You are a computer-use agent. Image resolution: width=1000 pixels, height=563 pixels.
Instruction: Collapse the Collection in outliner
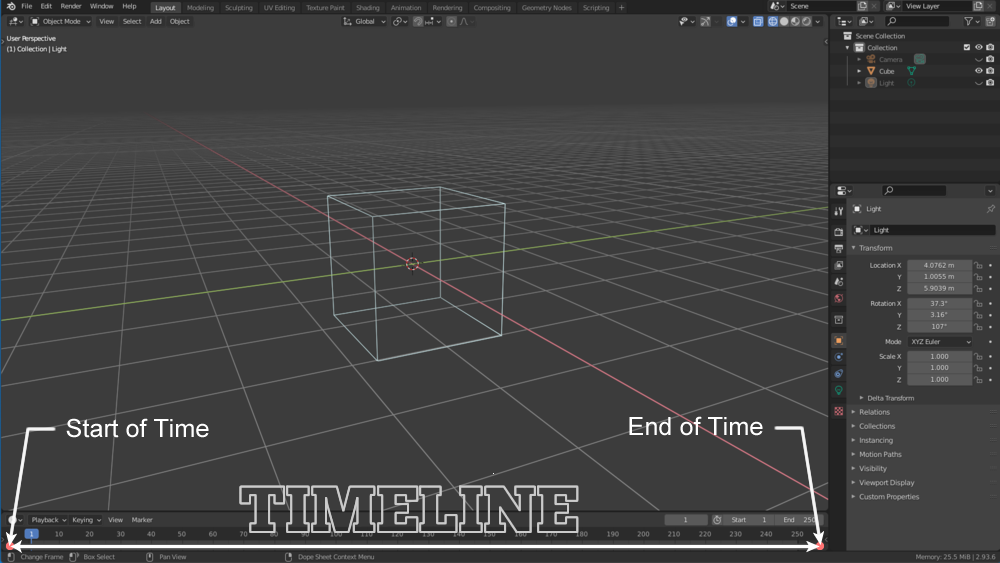(x=848, y=48)
